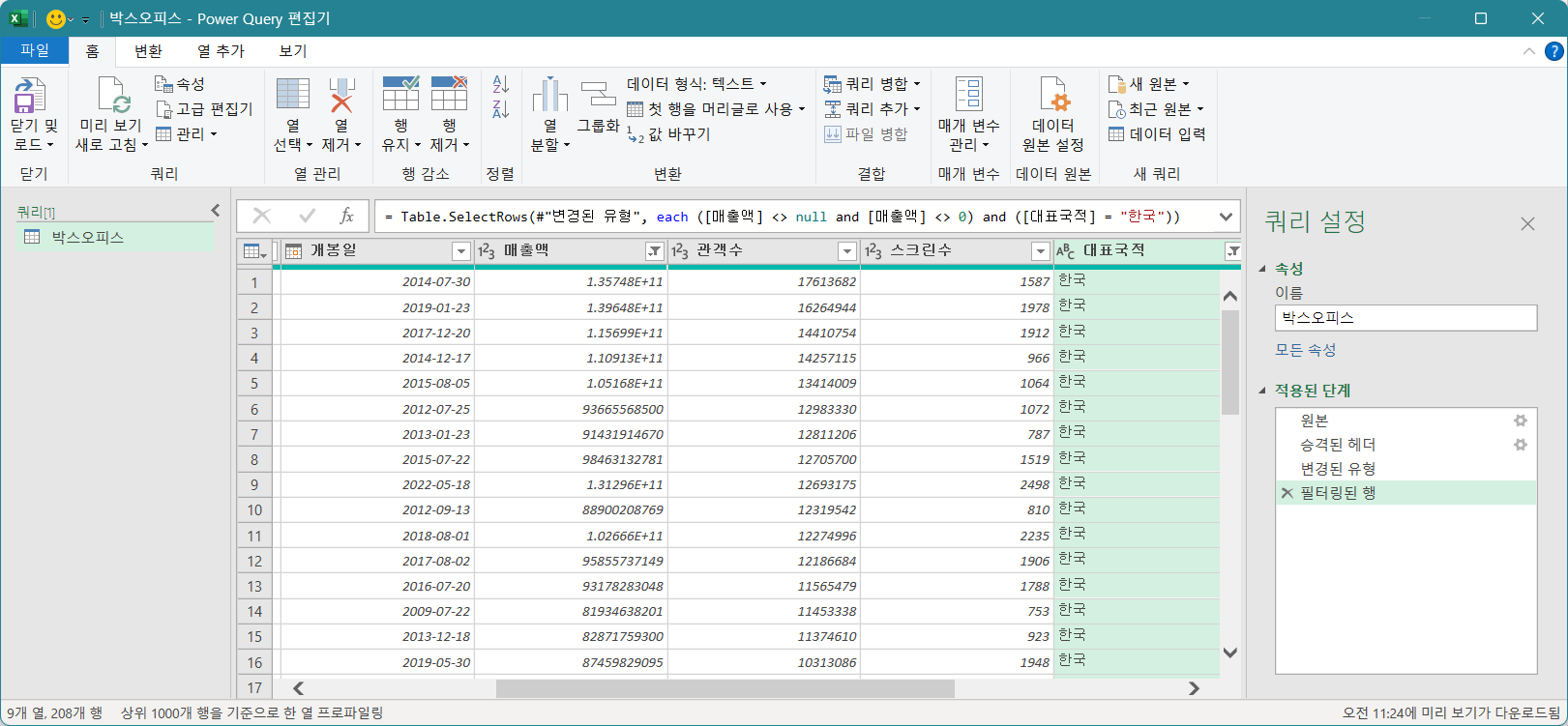
Task: Switch to 홈 ribbon tab
Action: pyautogui.click(x=92, y=51)
